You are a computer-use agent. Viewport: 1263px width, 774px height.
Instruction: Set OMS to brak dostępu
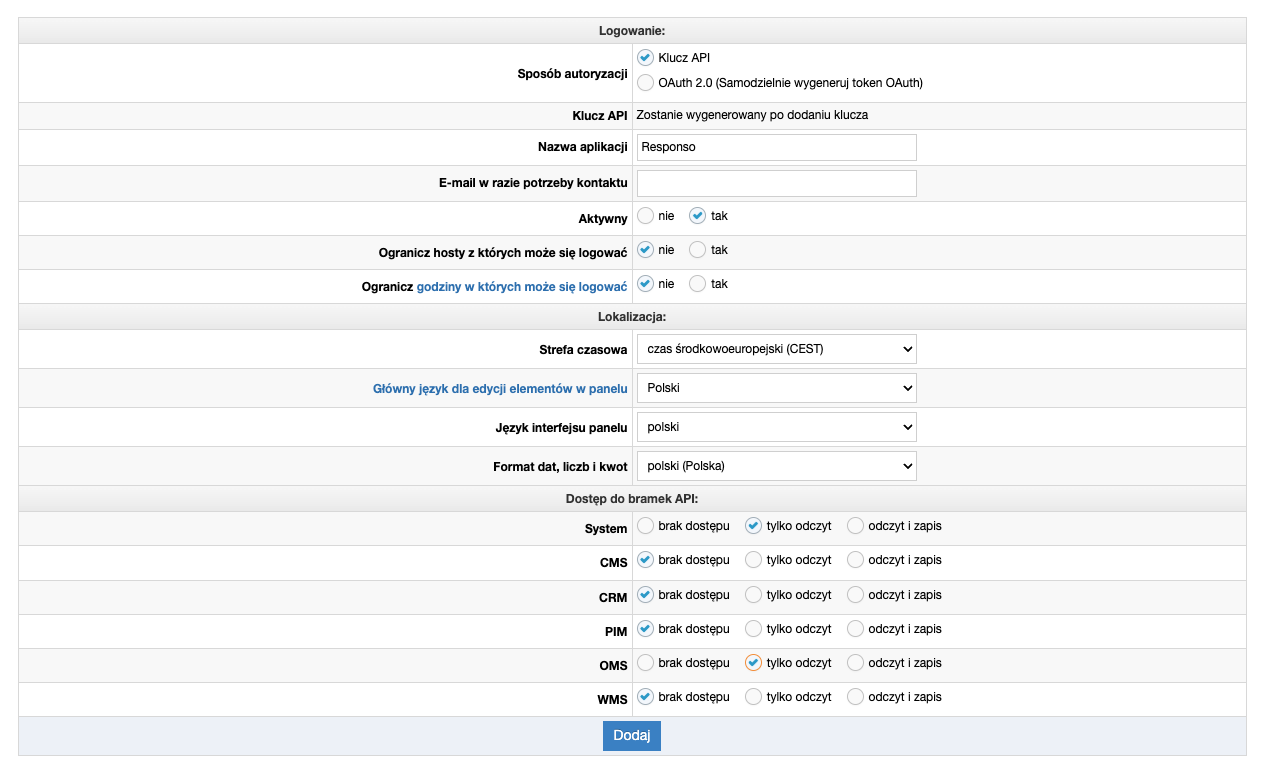click(646, 663)
